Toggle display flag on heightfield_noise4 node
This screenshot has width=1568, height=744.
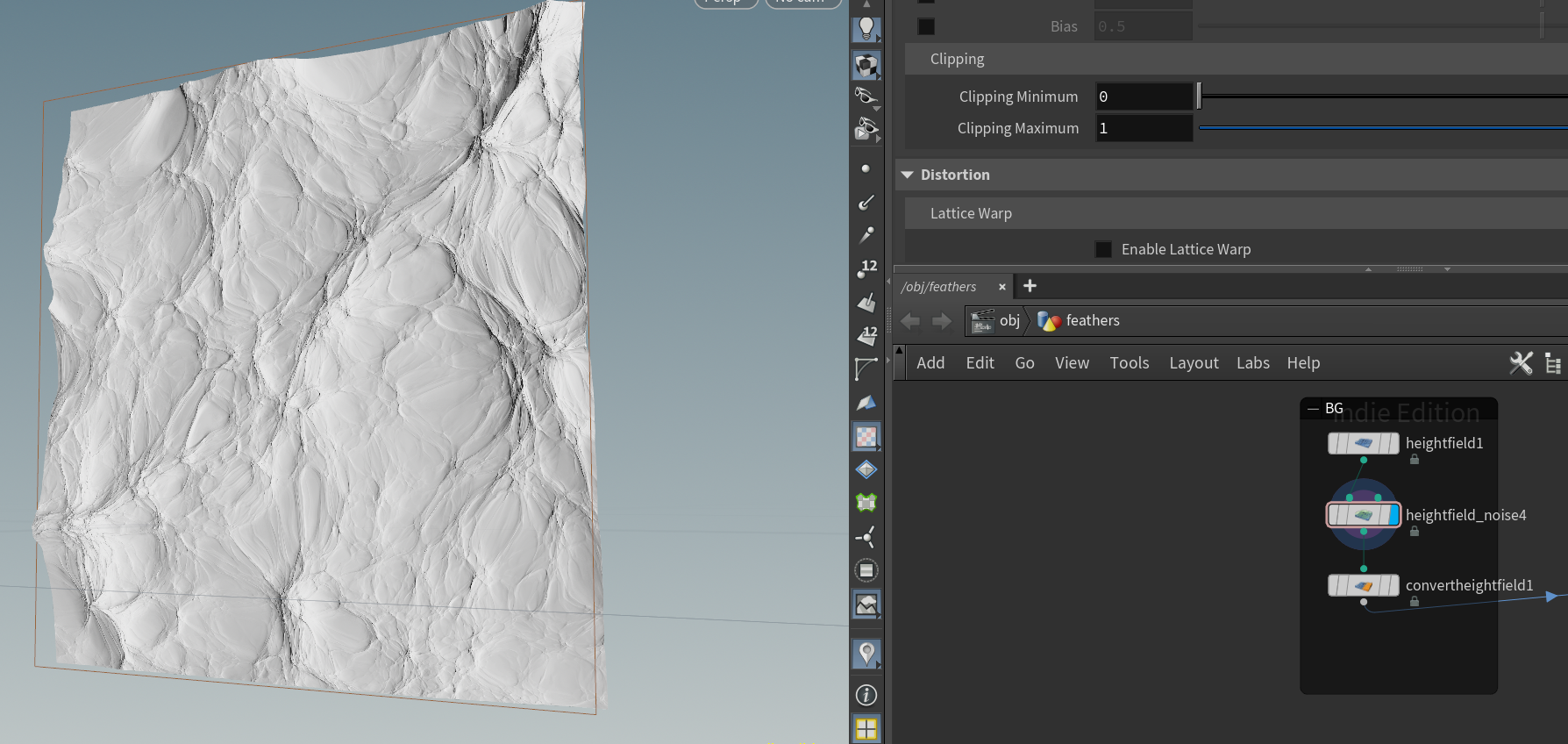(1393, 515)
